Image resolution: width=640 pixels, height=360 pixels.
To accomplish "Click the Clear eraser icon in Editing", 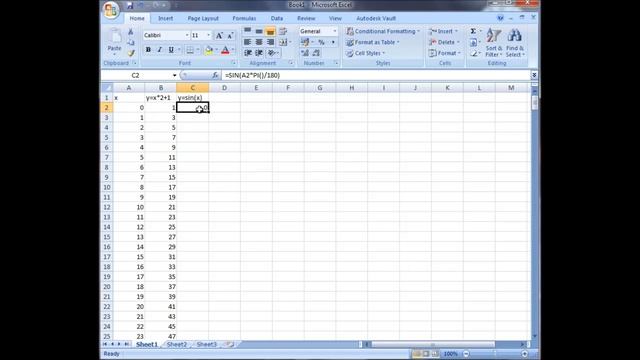I will click(x=473, y=53).
